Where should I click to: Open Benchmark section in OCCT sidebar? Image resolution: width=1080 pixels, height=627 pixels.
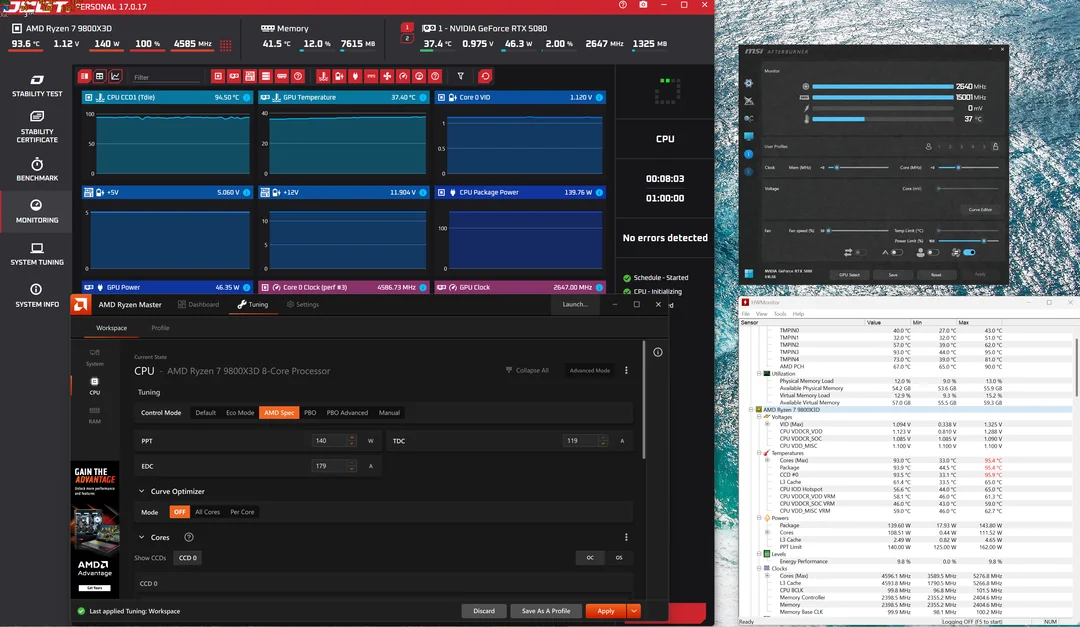37,169
